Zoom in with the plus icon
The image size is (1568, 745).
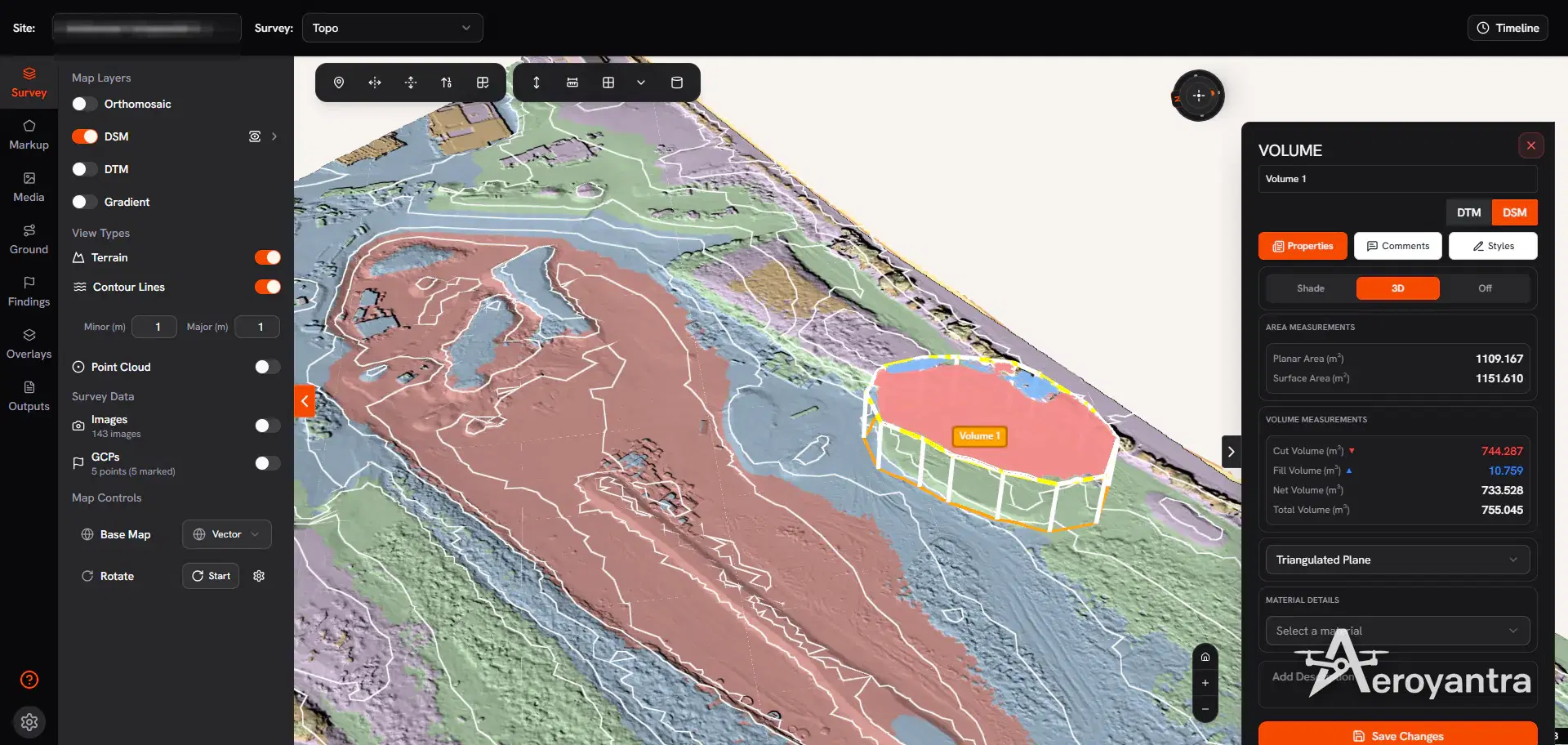point(1205,683)
